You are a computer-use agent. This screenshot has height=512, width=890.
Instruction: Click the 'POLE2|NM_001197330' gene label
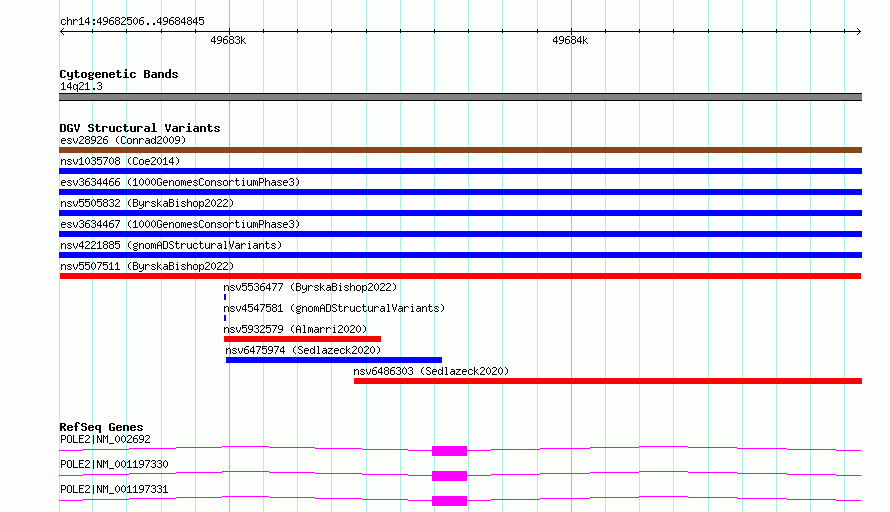114,464
